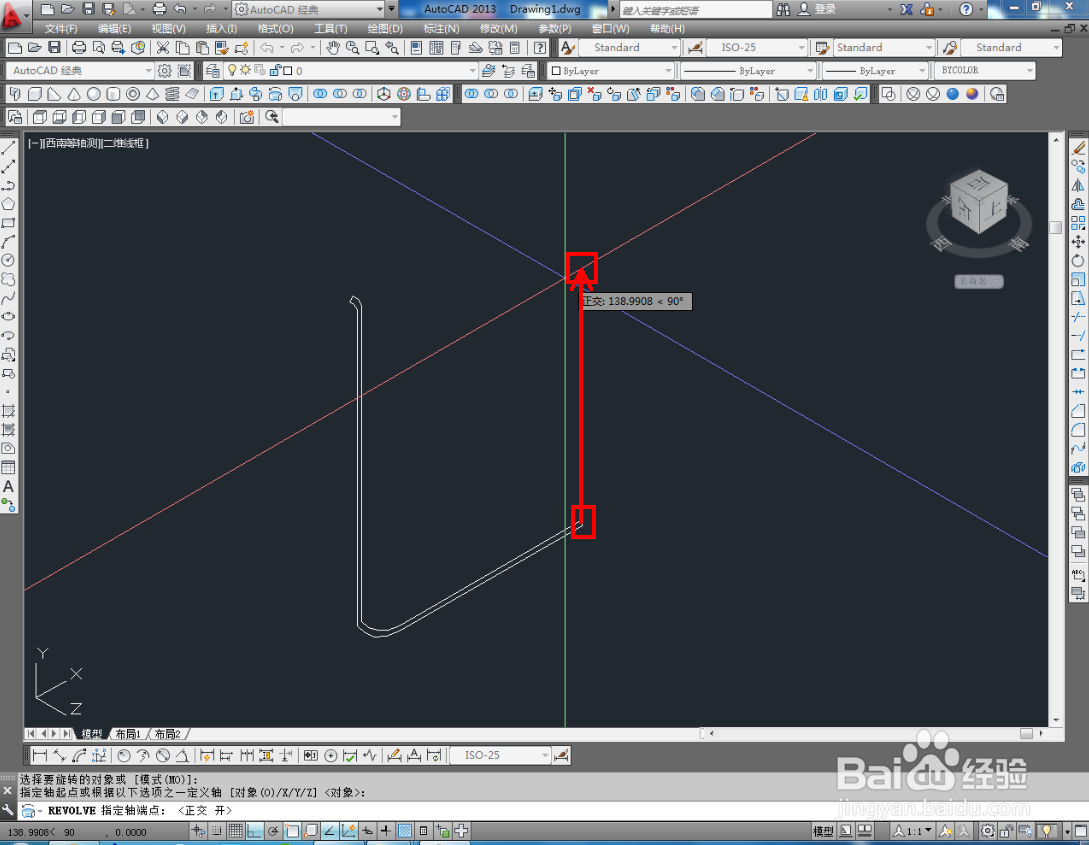Select the Sphere solid tool
1089x845 pixels.
[94, 94]
